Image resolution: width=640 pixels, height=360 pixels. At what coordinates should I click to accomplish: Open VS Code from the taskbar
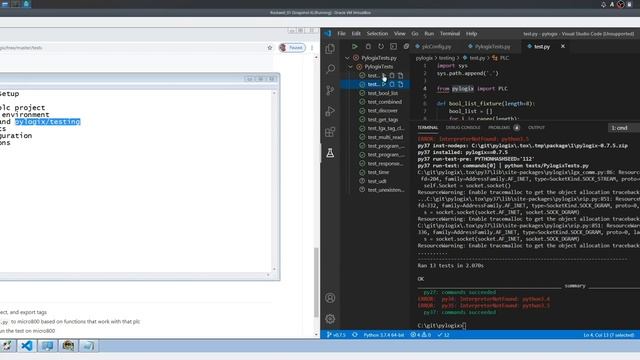point(27,346)
